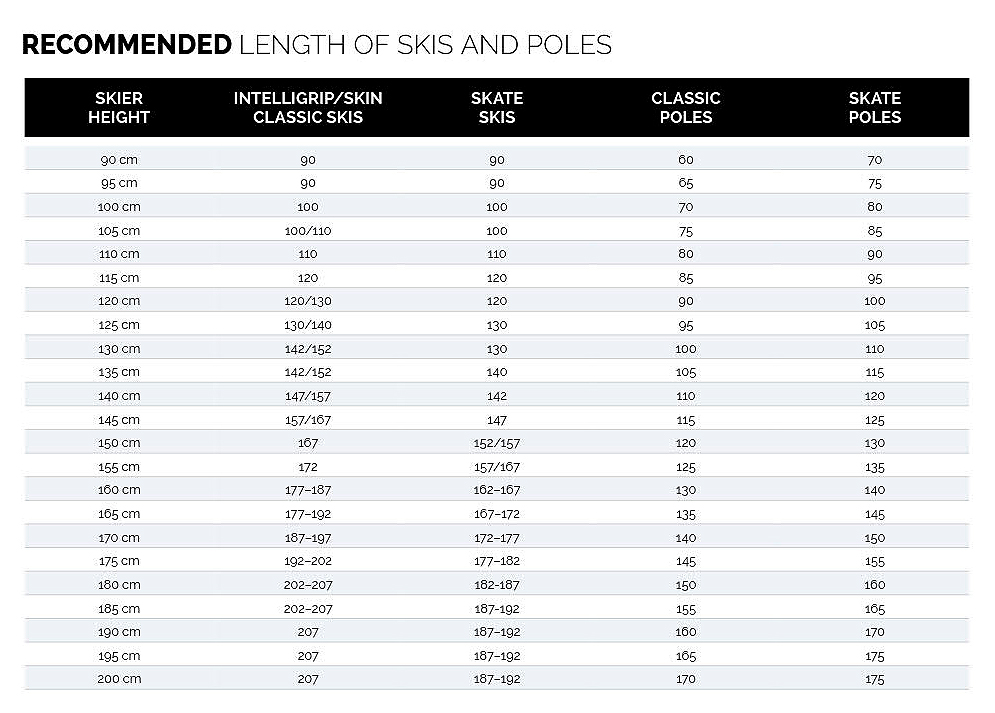Click the "200 cm" skier height cell

[119, 679]
